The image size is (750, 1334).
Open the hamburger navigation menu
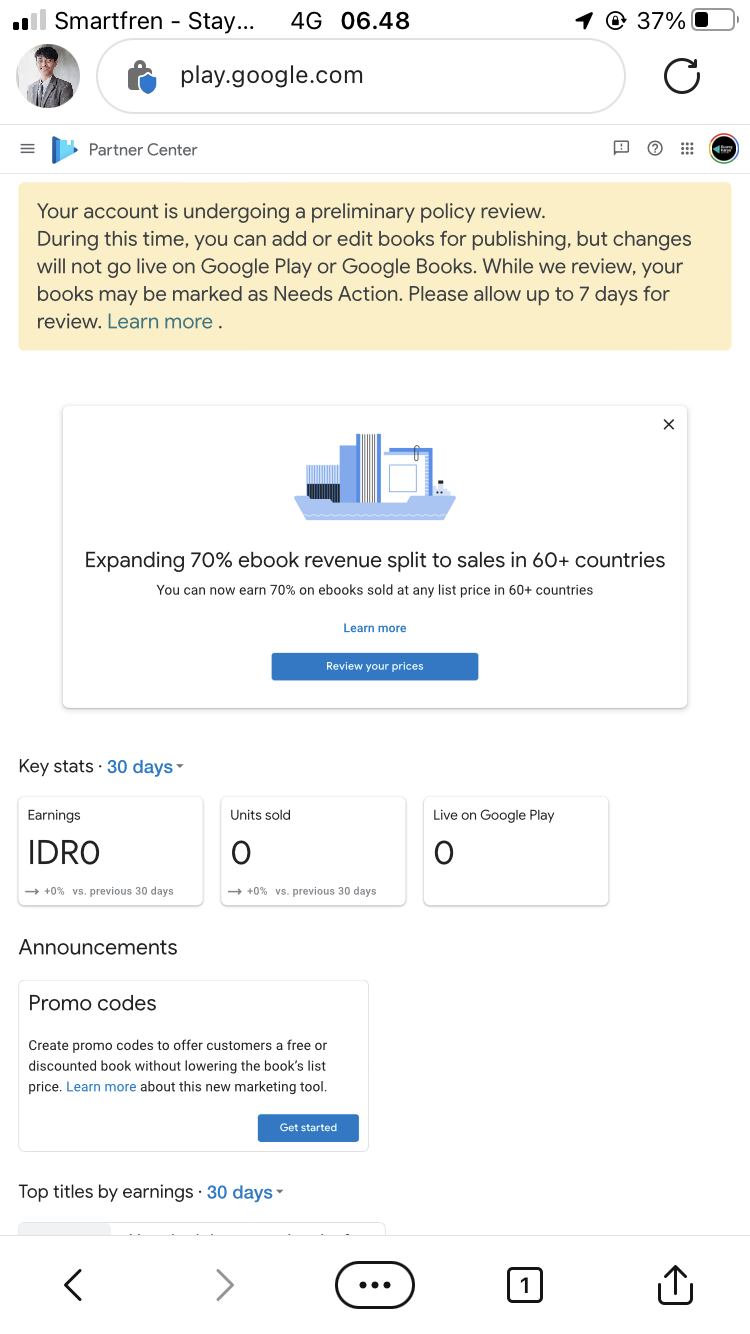coord(28,149)
